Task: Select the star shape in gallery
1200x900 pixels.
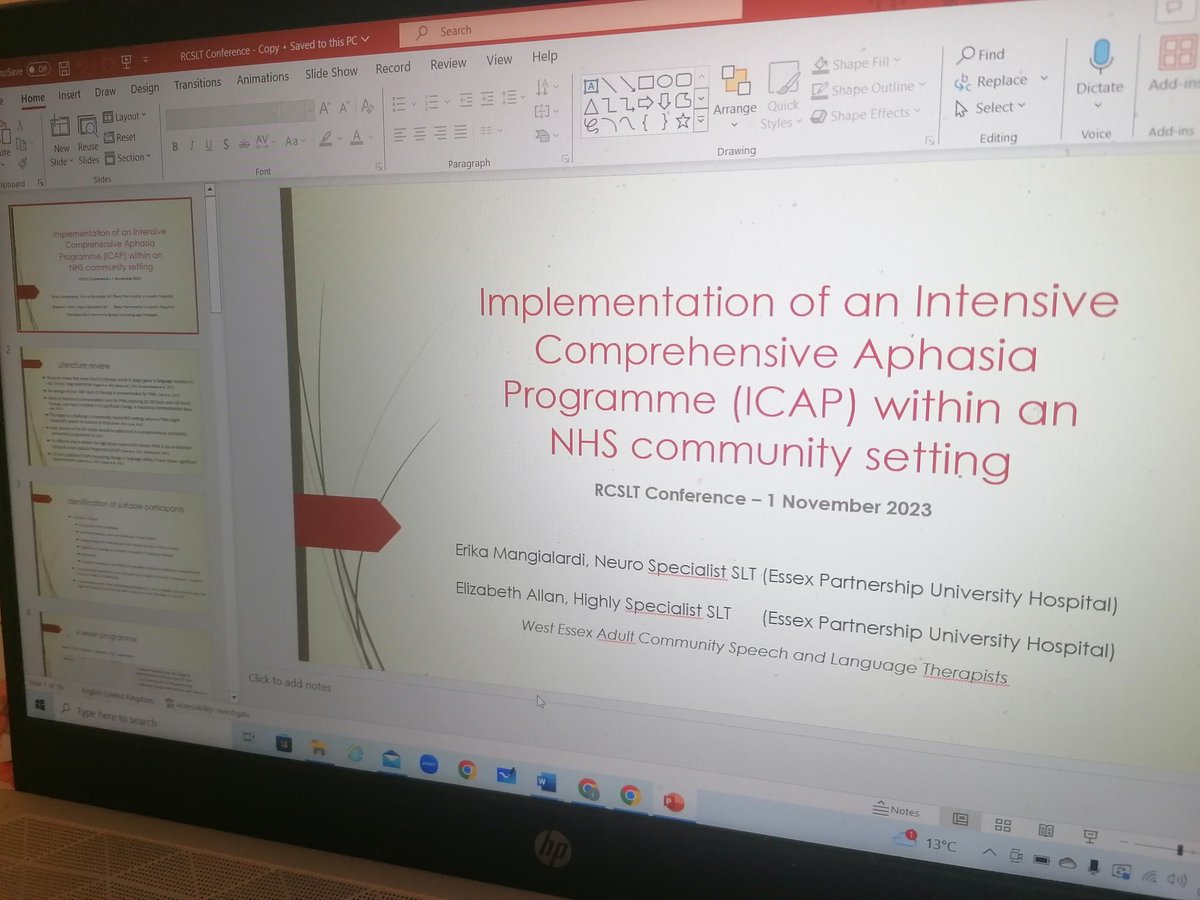Action: (x=683, y=121)
